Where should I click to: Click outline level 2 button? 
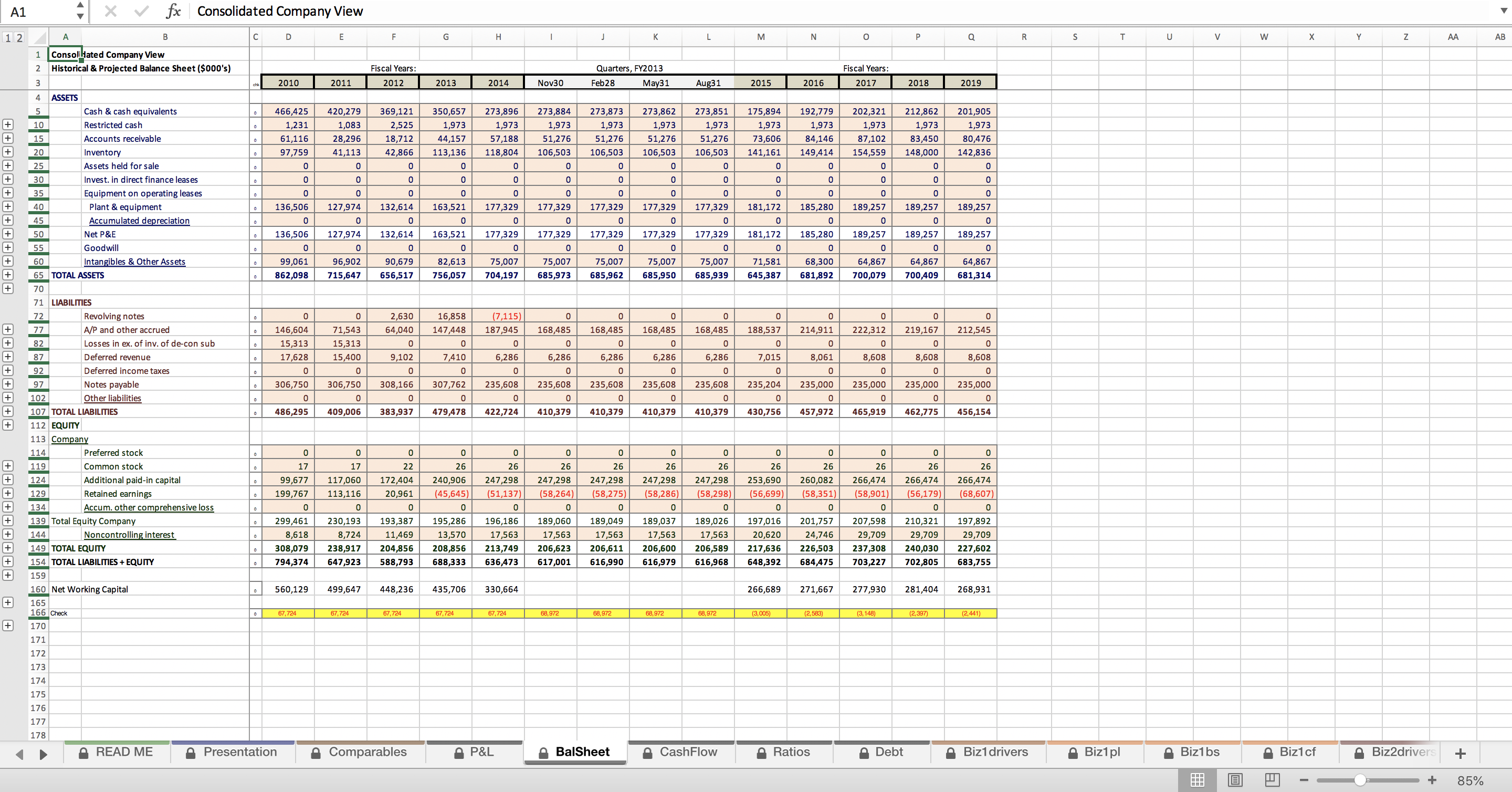click(19, 38)
